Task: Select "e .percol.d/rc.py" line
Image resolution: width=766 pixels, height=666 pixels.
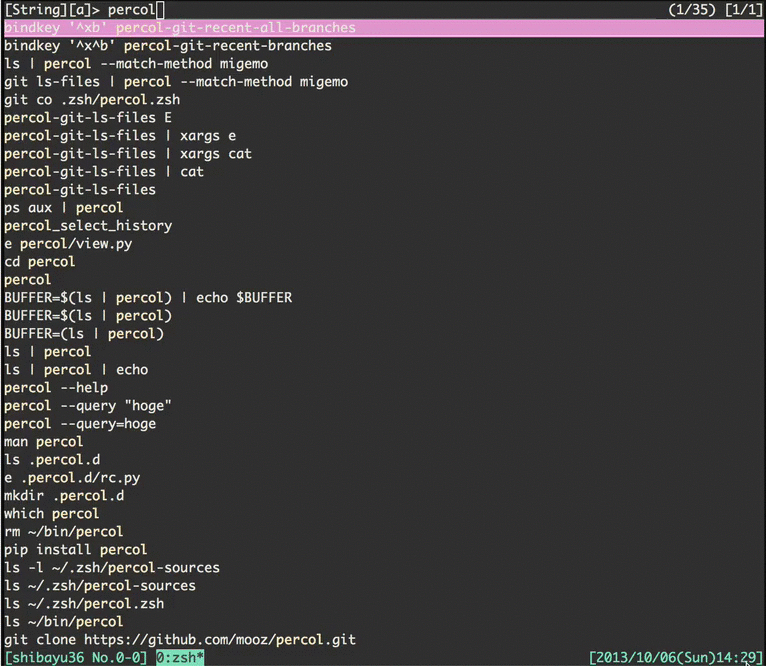Action: (72, 478)
